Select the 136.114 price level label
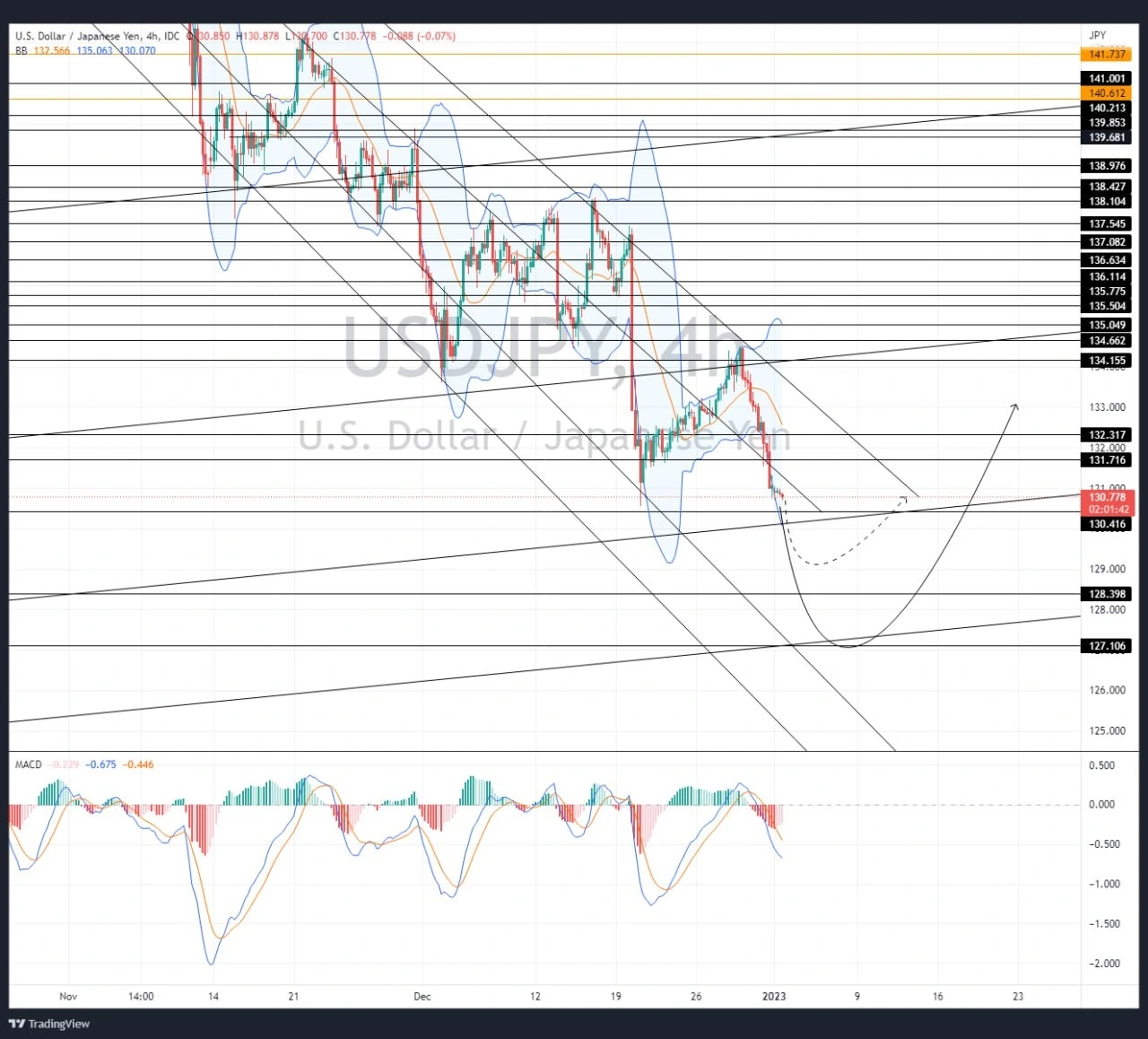The height and width of the screenshot is (1039, 1148). pos(1107,277)
